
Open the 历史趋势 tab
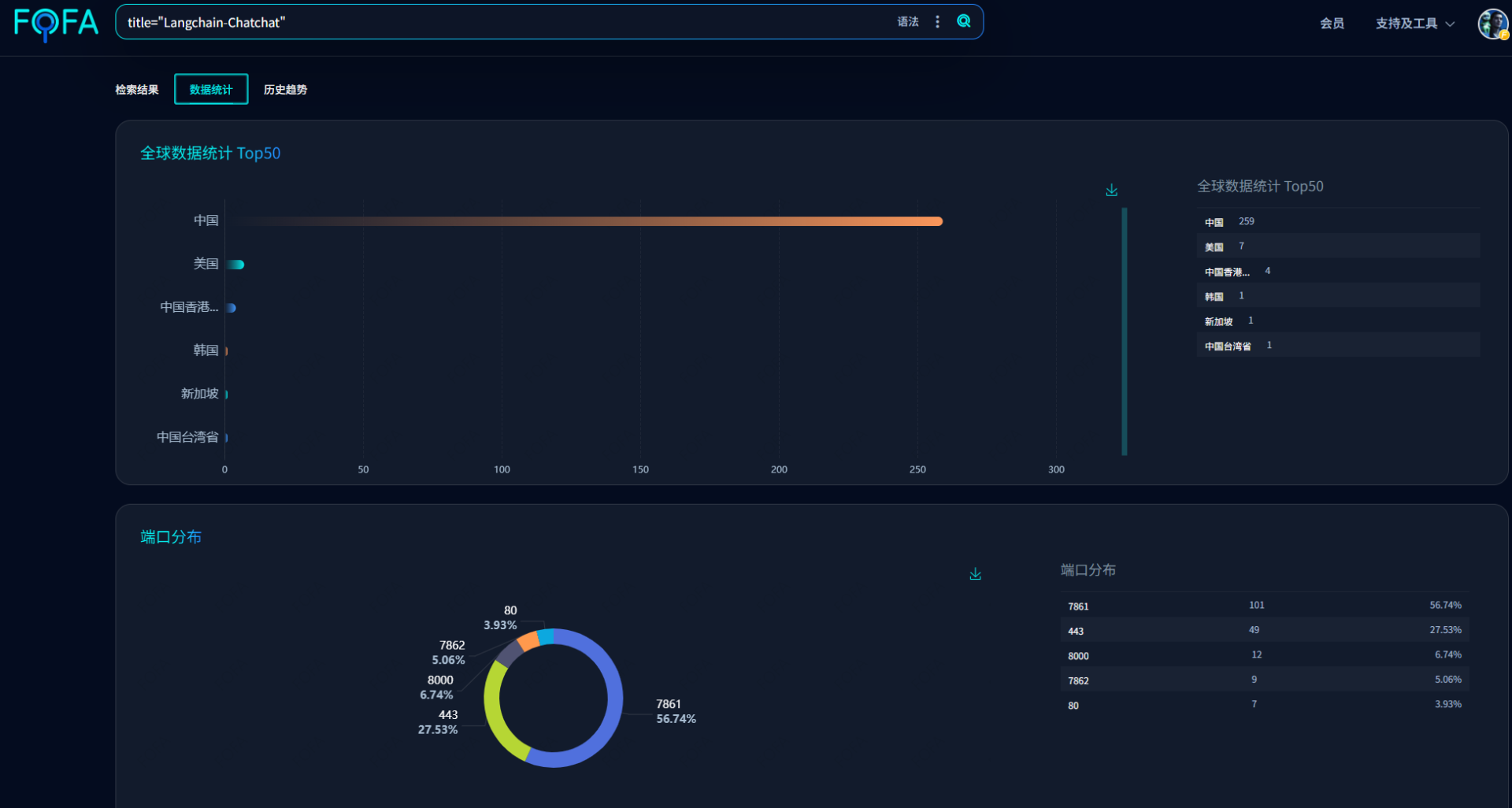coord(285,90)
